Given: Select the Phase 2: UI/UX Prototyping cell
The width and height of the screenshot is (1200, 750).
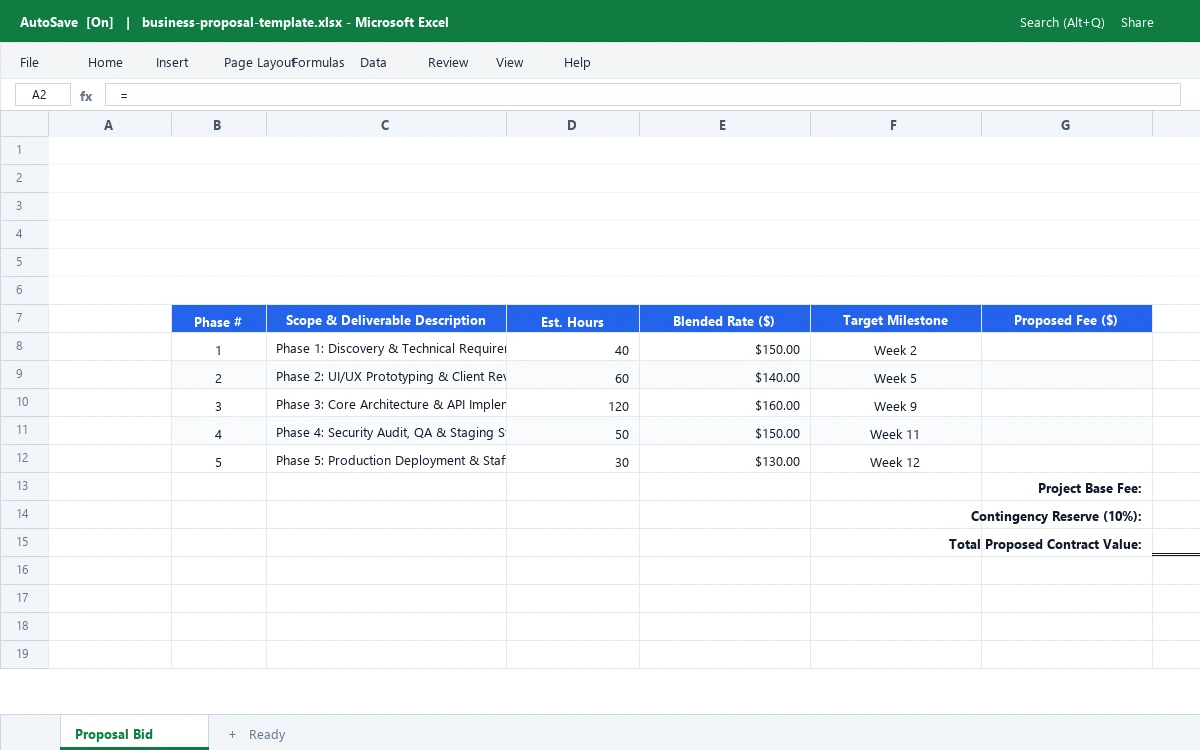Looking at the screenshot, I should coord(387,375).
